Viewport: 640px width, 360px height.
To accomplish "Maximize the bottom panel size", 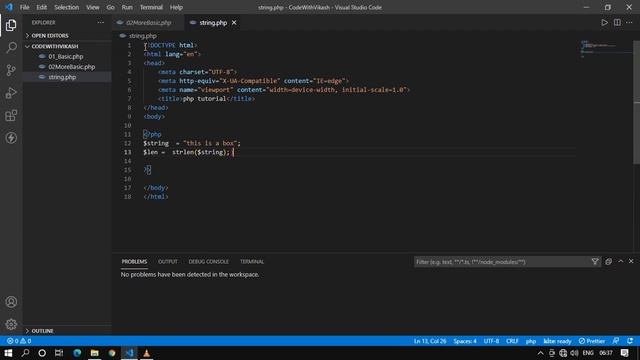I will 621,262.
